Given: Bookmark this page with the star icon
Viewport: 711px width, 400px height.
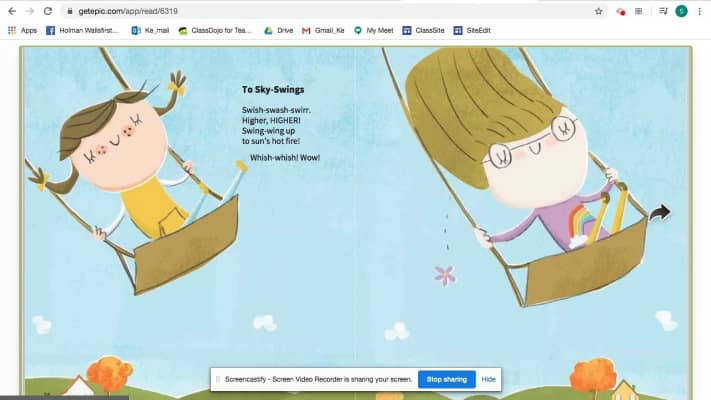Looking at the screenshot, I should click(598, 11).
